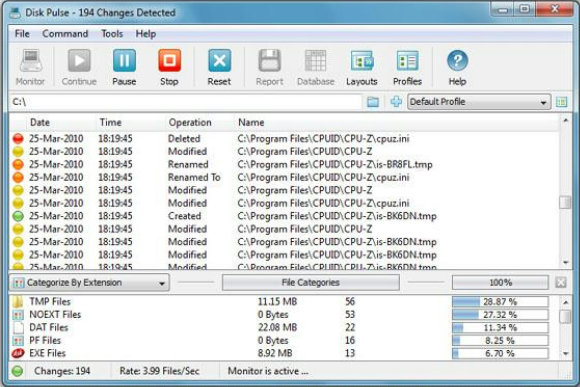The height and width of the screenshot is (387, 580).
Task: Click the green Created status icon
Action: (x=18, y=216)
